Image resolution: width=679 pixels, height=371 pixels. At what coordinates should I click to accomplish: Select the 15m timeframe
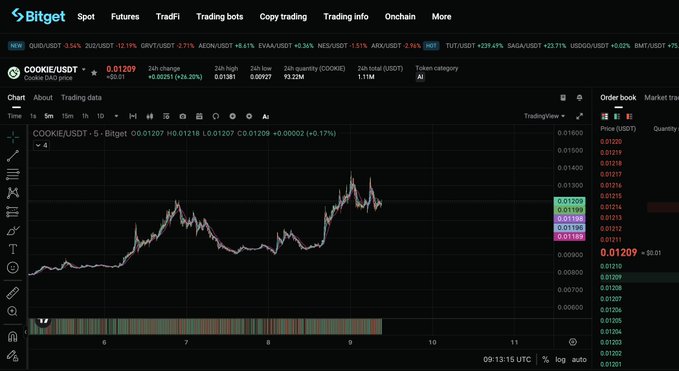tap(67, 116)
